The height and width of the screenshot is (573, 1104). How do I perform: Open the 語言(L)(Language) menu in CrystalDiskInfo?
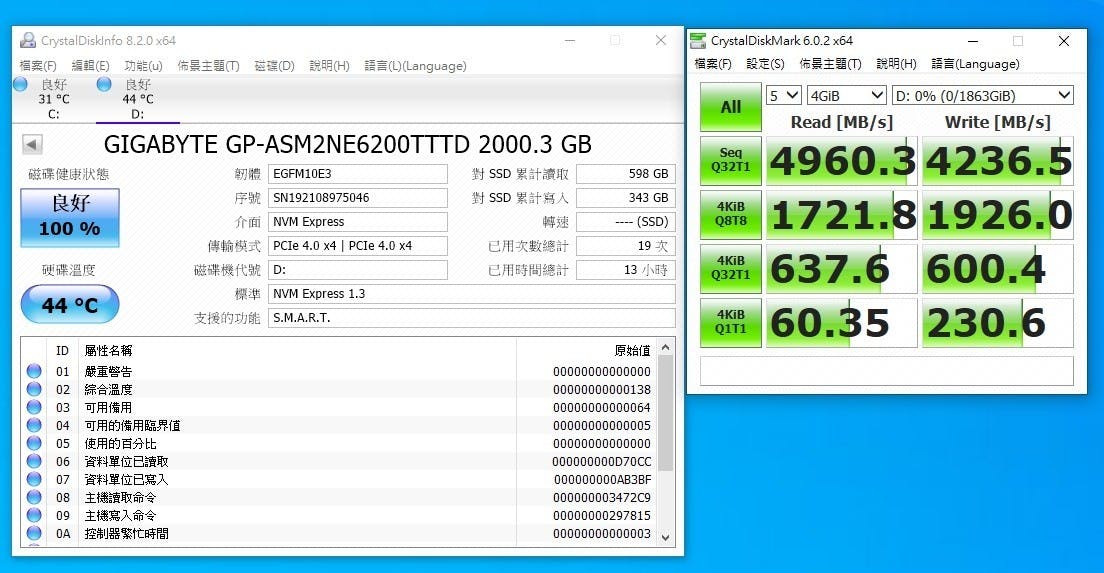pos(415,65)
